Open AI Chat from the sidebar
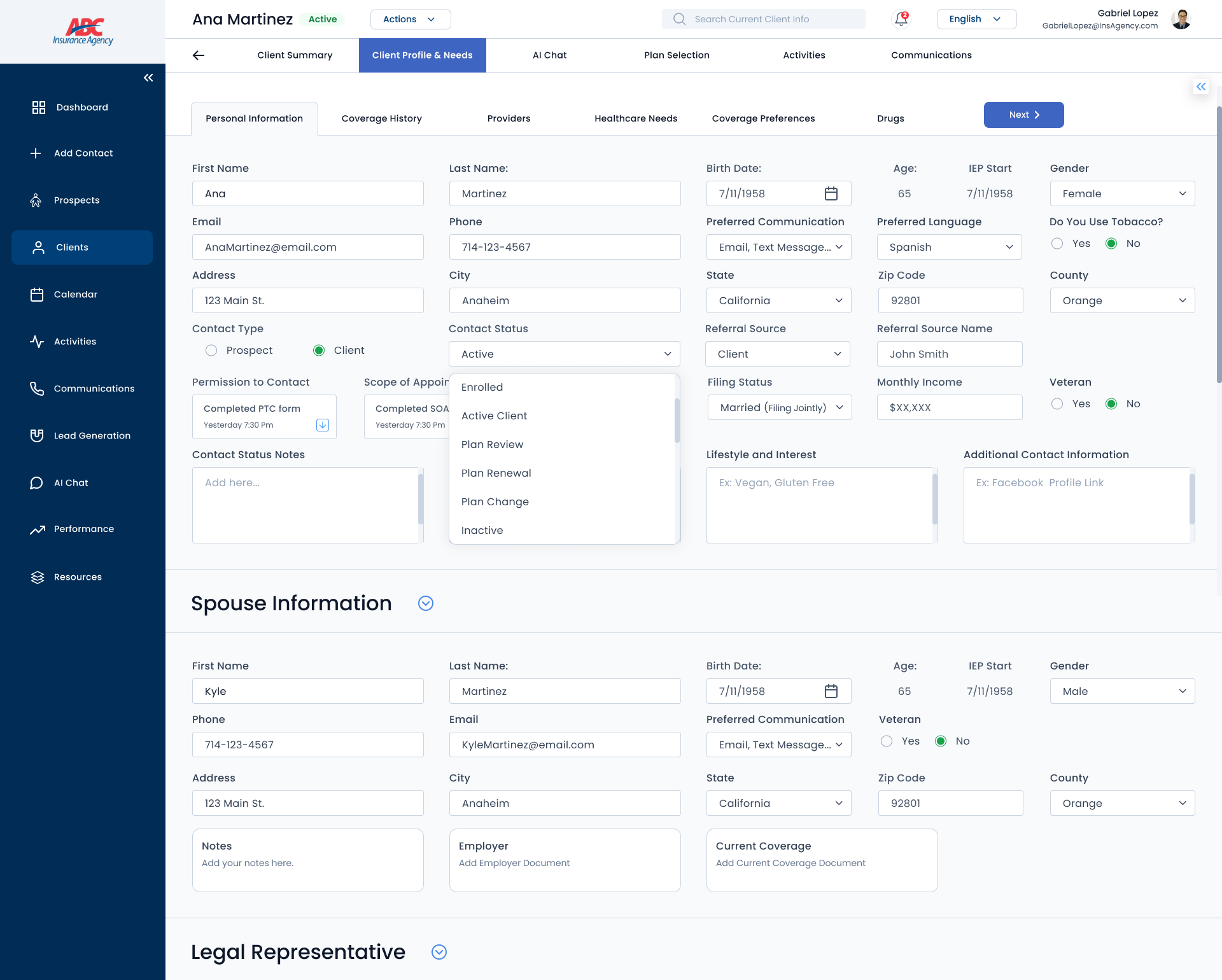Image resolution: width=1222 pixels, height=980 pixels. [38, 482]
